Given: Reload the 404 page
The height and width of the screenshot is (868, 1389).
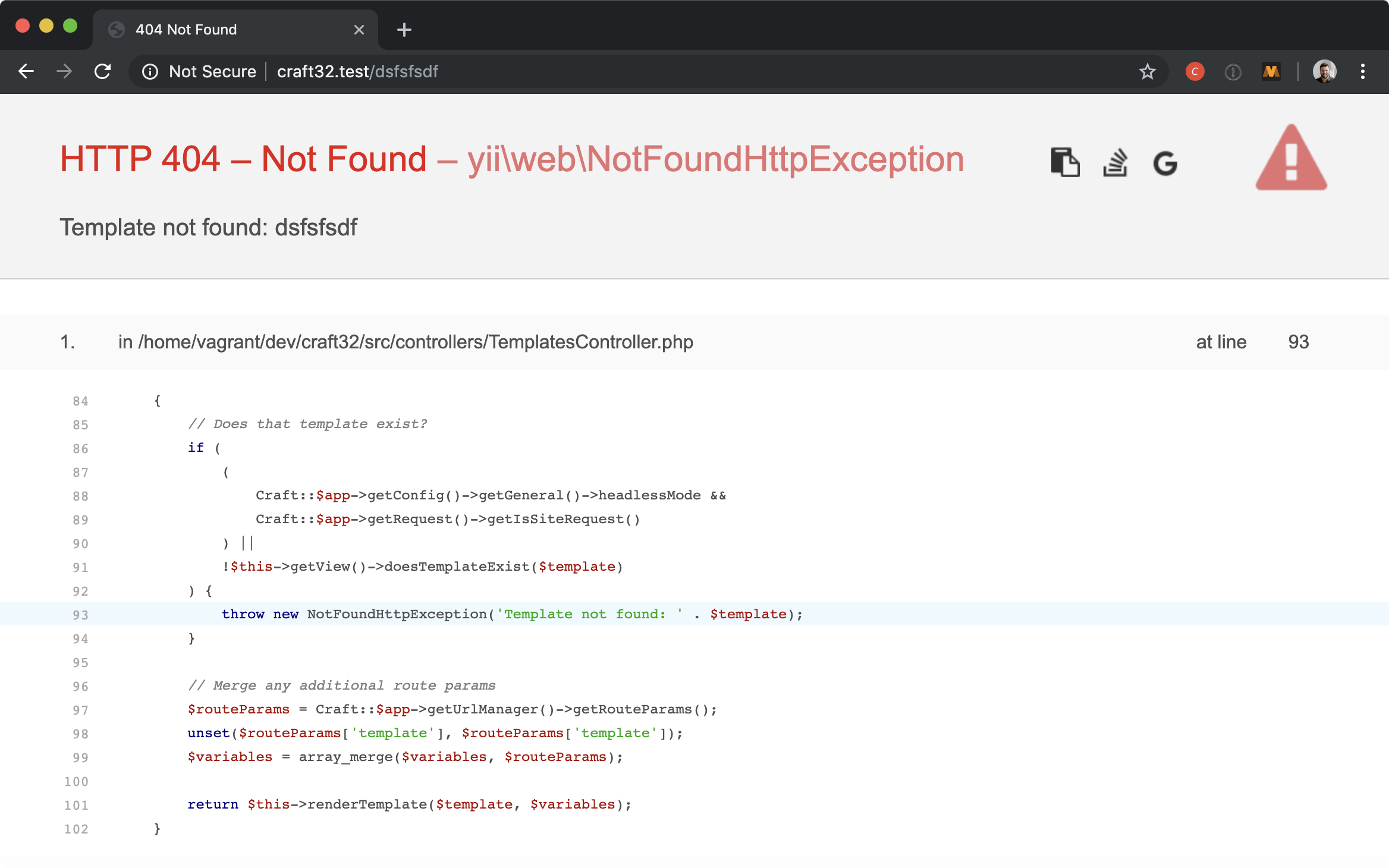Looking at the screenshot, I should pyautogui.click(x=103, y=71).
